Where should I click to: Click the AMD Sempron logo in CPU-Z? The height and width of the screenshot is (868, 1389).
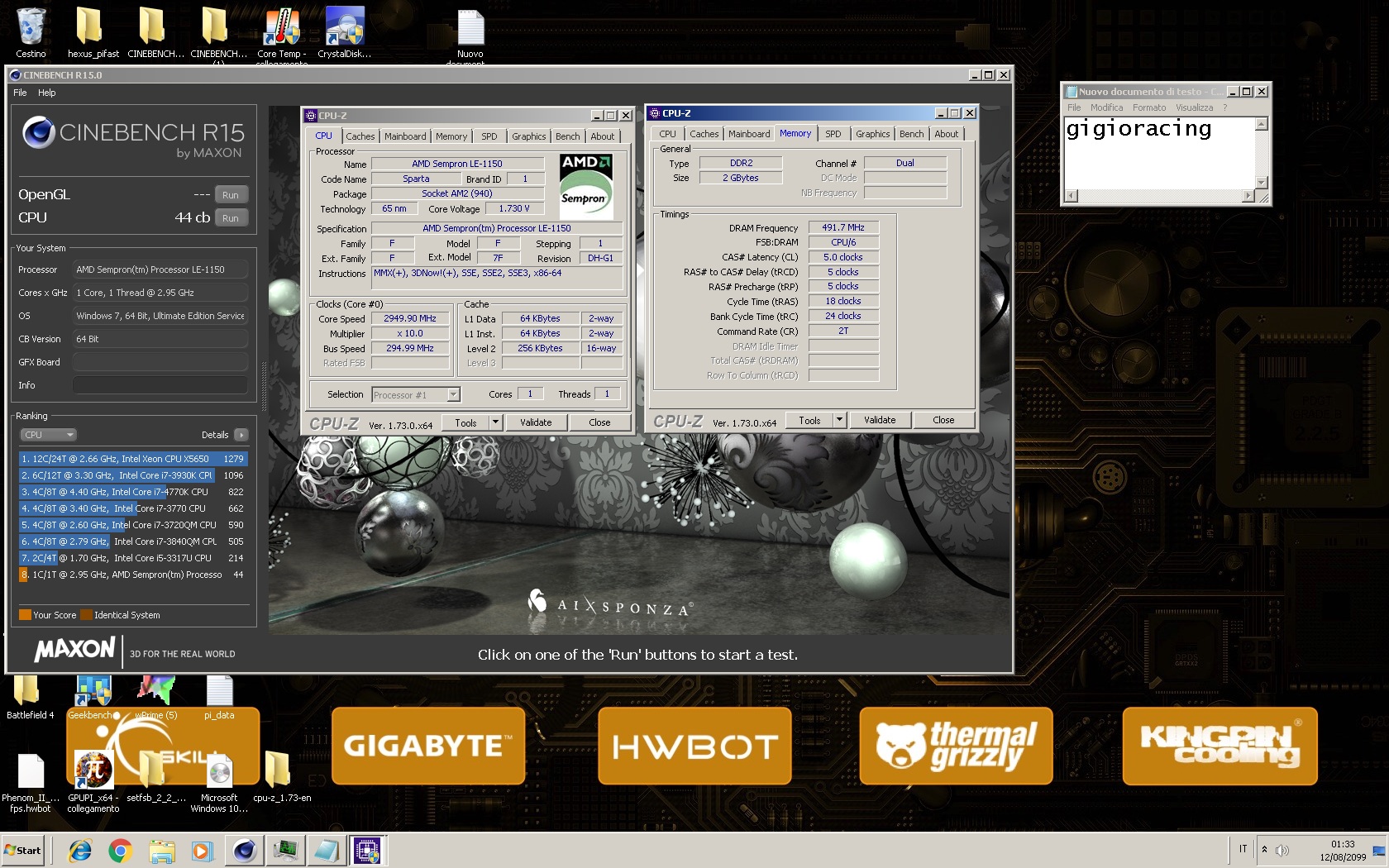(586, 187)
